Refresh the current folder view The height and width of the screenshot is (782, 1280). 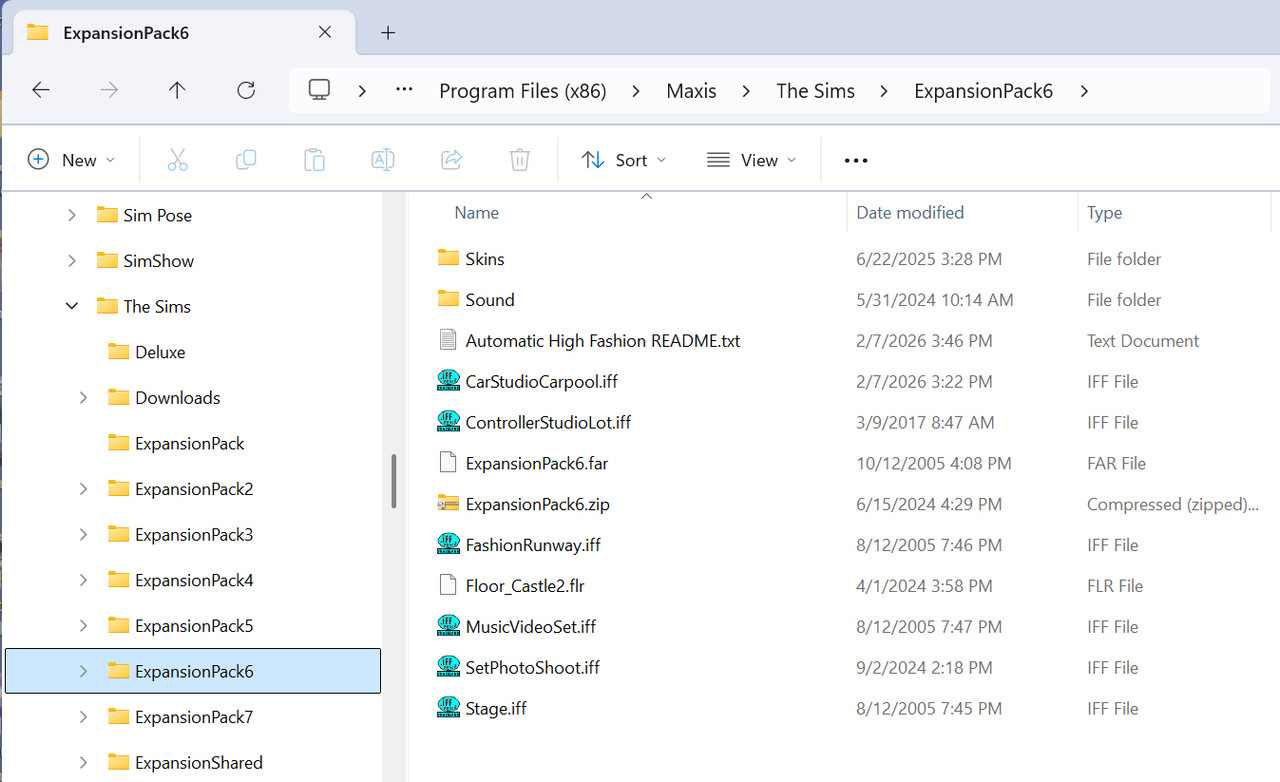tap(246, 90)
